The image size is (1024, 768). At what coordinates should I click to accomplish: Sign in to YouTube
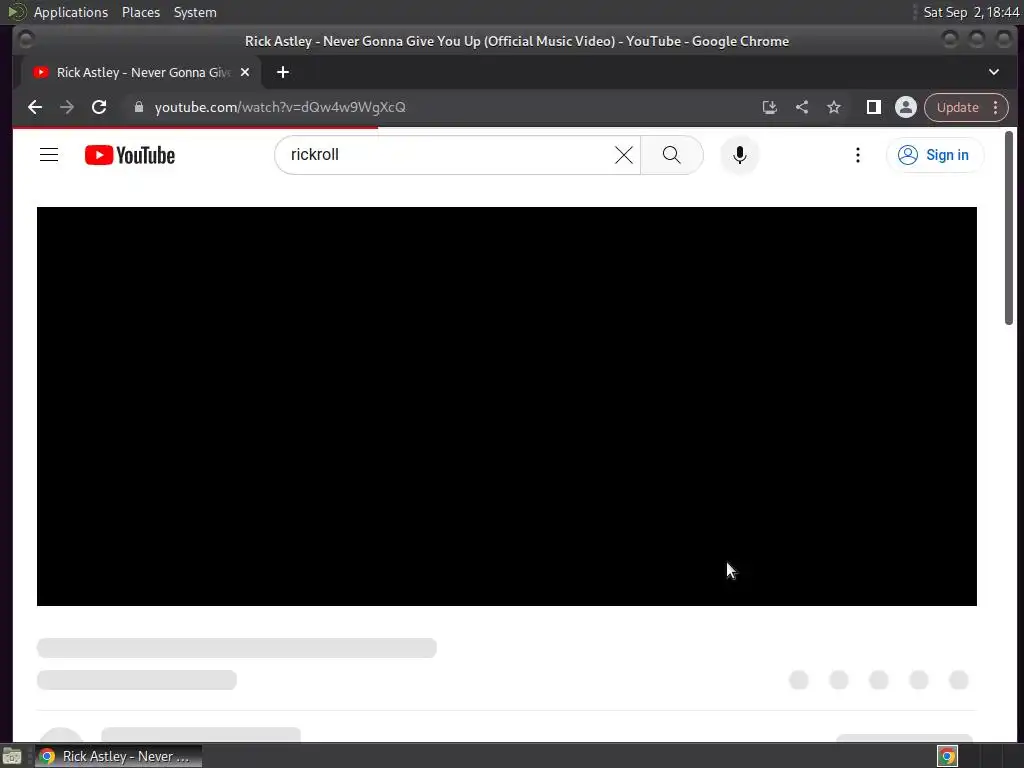coord(935,155)
